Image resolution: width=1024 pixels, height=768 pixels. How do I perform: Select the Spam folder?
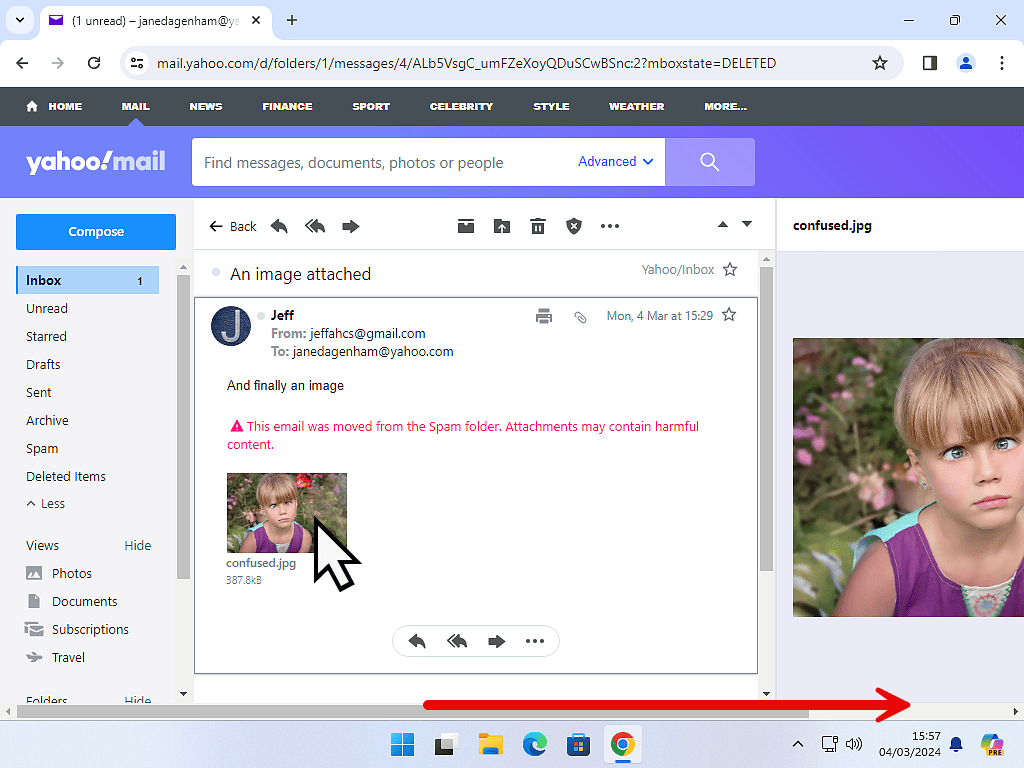click(x=42, y=449)
